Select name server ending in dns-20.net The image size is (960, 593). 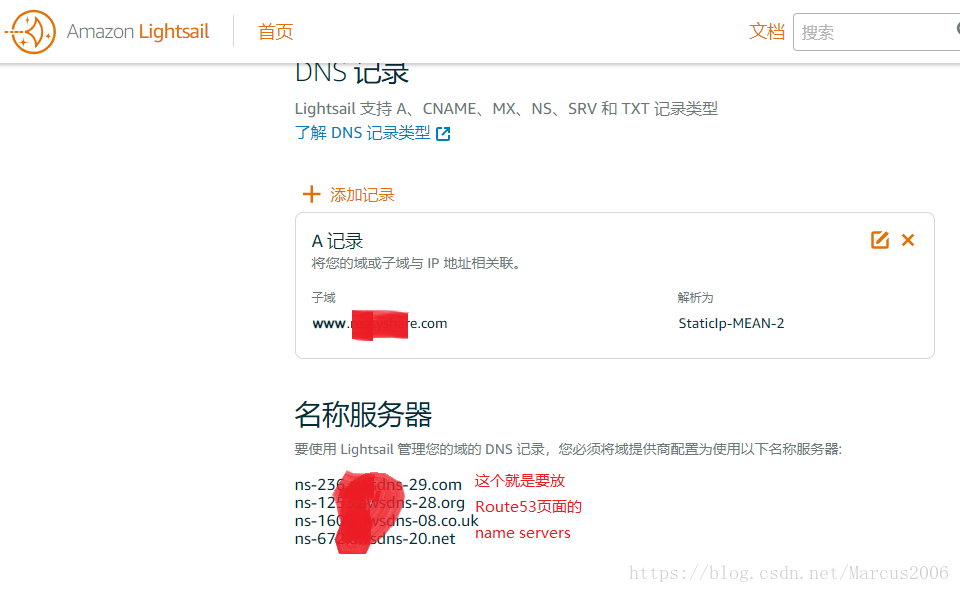375,539
